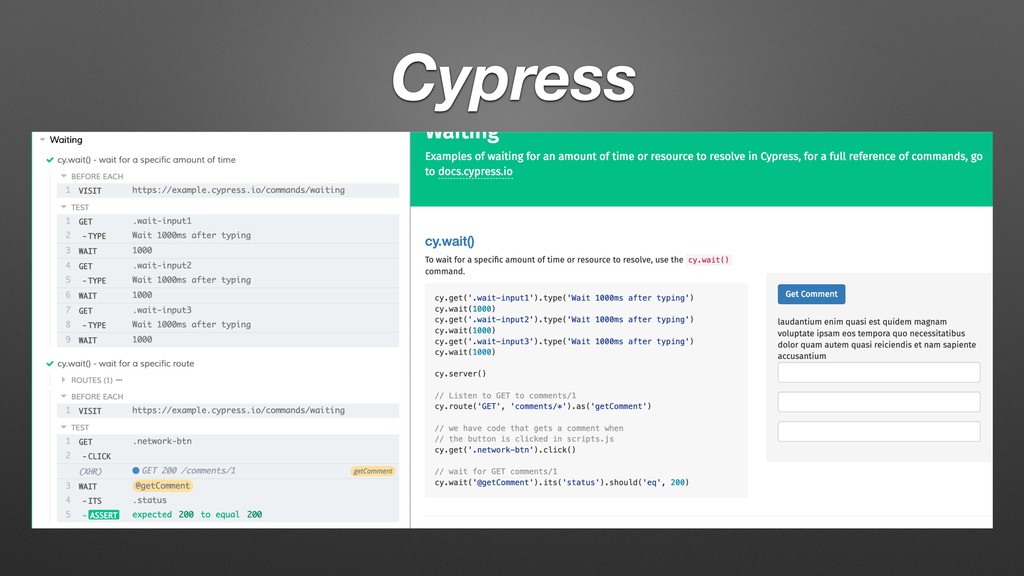This screenshot has height=576, width=1024.
Task: Click the (XHR) GET 200 /comments/1 row
Action: point(228,471)
